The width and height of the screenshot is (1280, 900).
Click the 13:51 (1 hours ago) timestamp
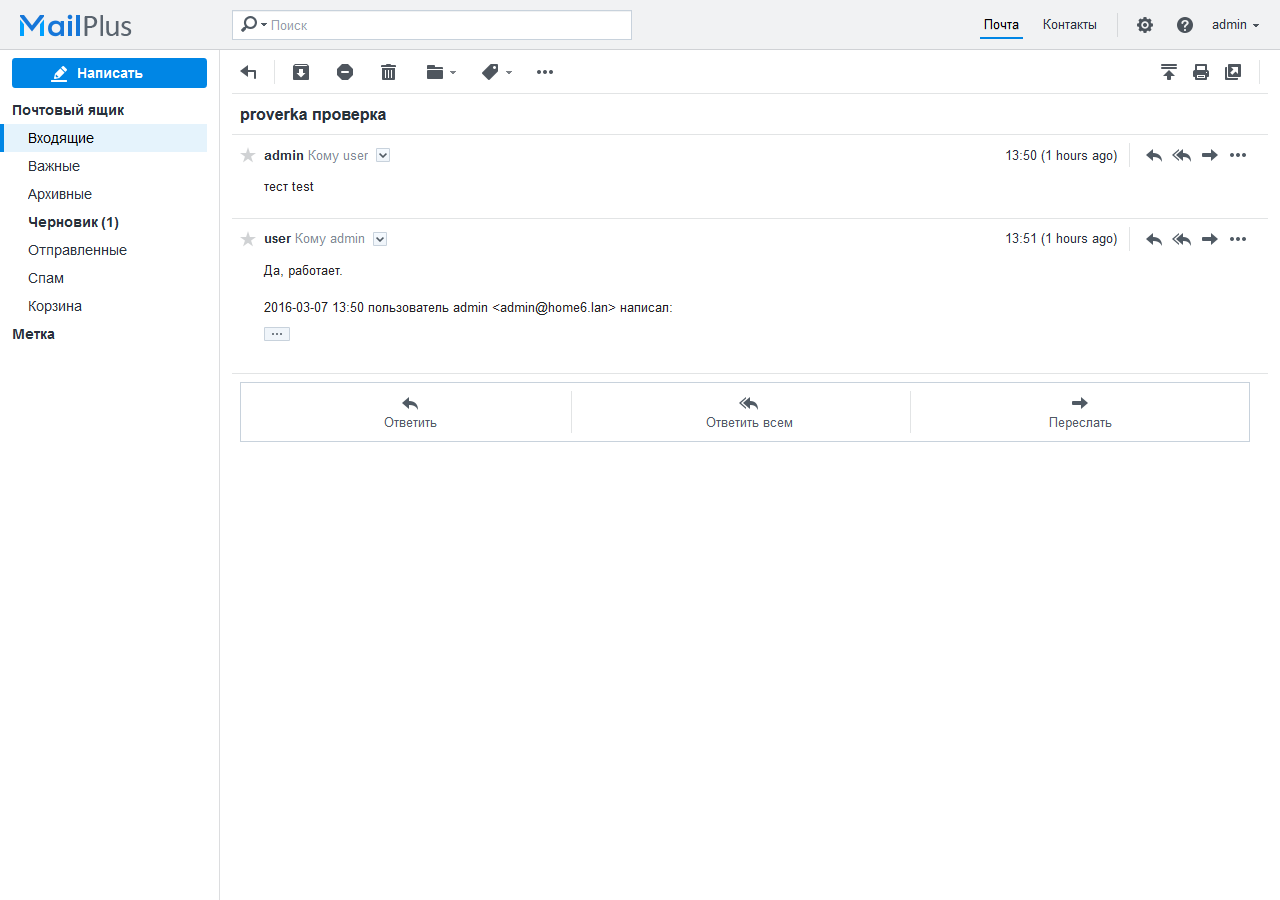1061,239
